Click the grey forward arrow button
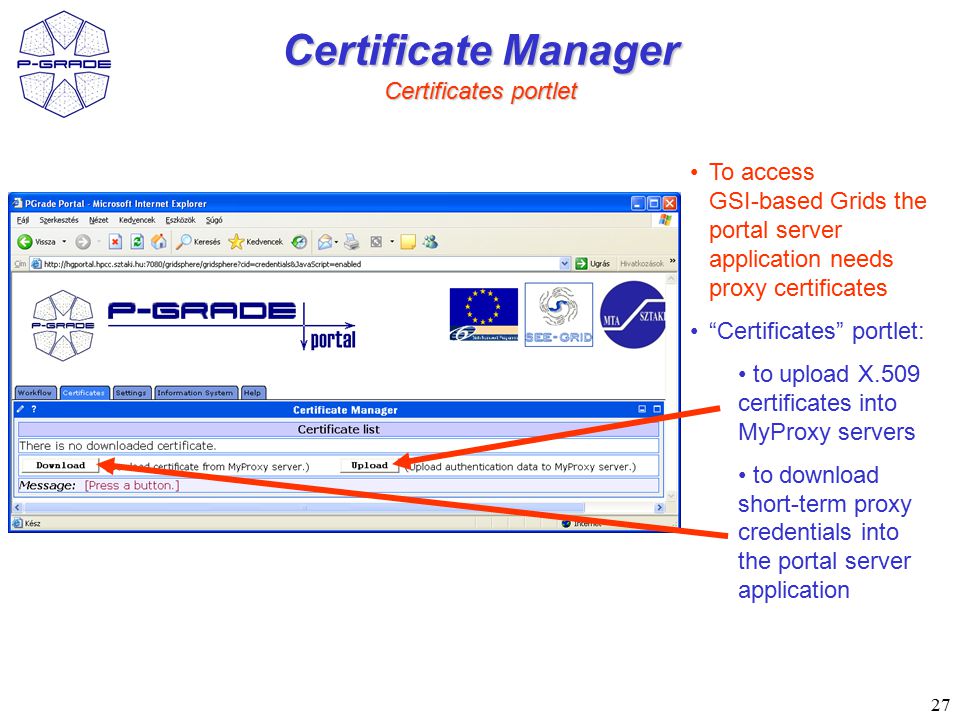This screenshot has height=720, width=960. coord(83,242)
